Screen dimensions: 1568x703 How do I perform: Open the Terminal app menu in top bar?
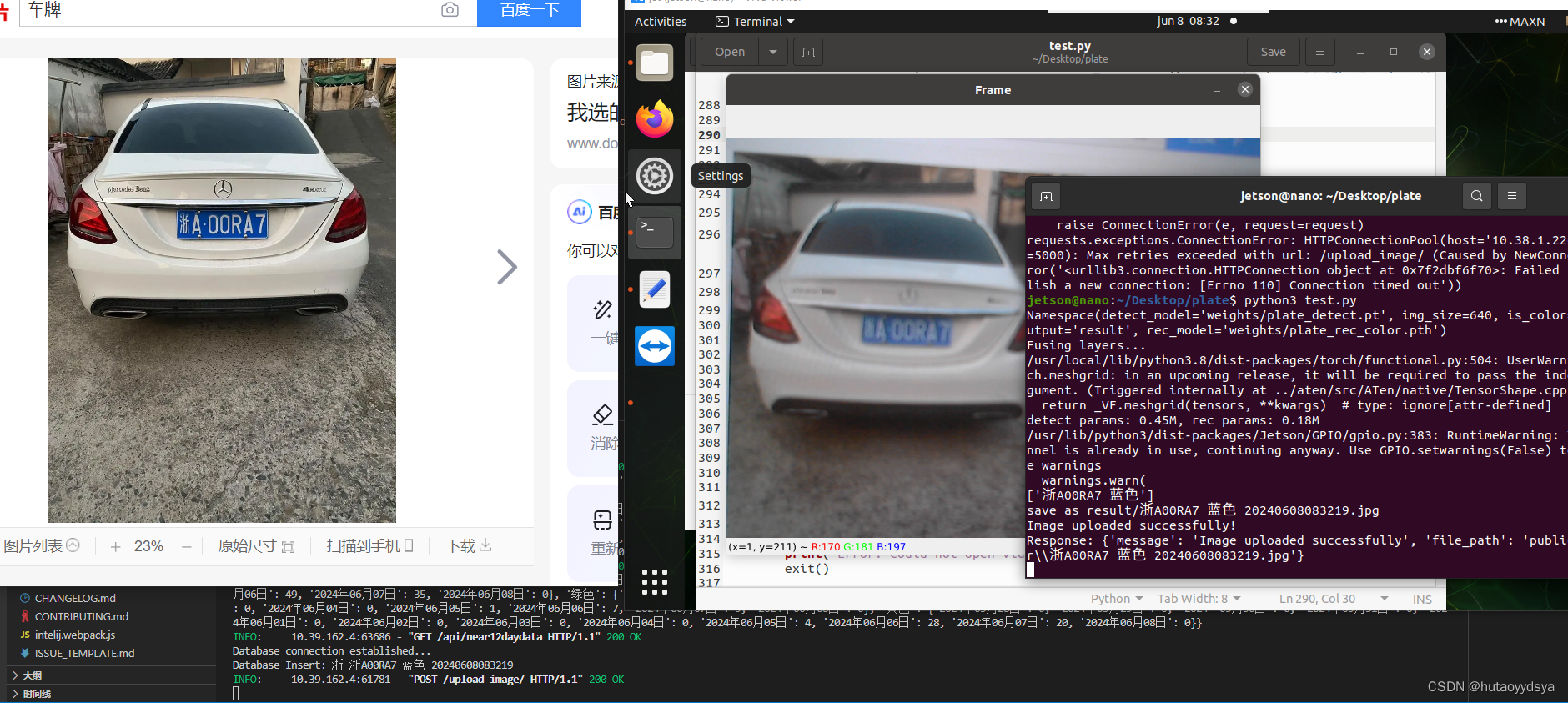pos(756,22)
